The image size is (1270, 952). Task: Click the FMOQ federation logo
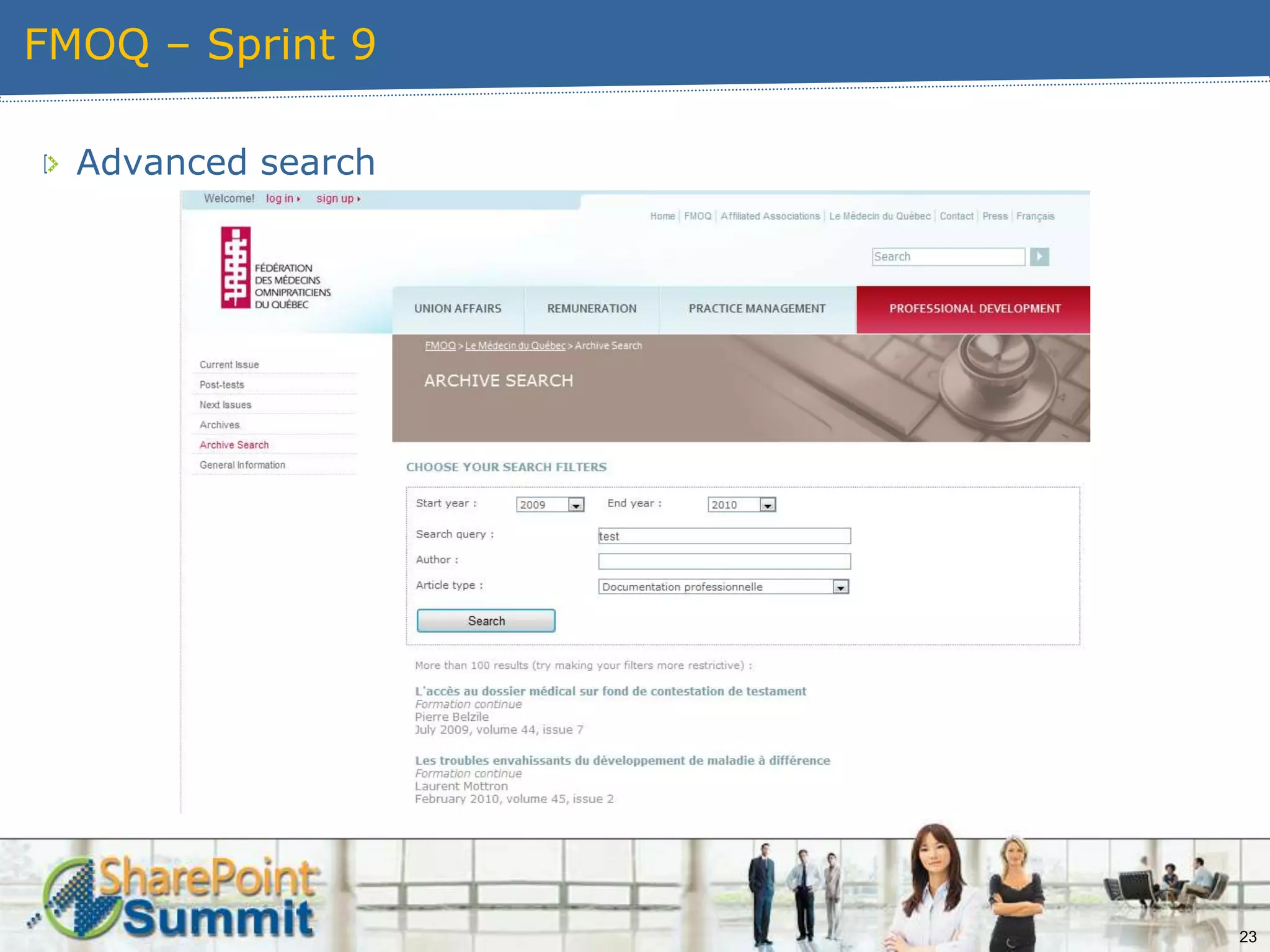(276, 268)
